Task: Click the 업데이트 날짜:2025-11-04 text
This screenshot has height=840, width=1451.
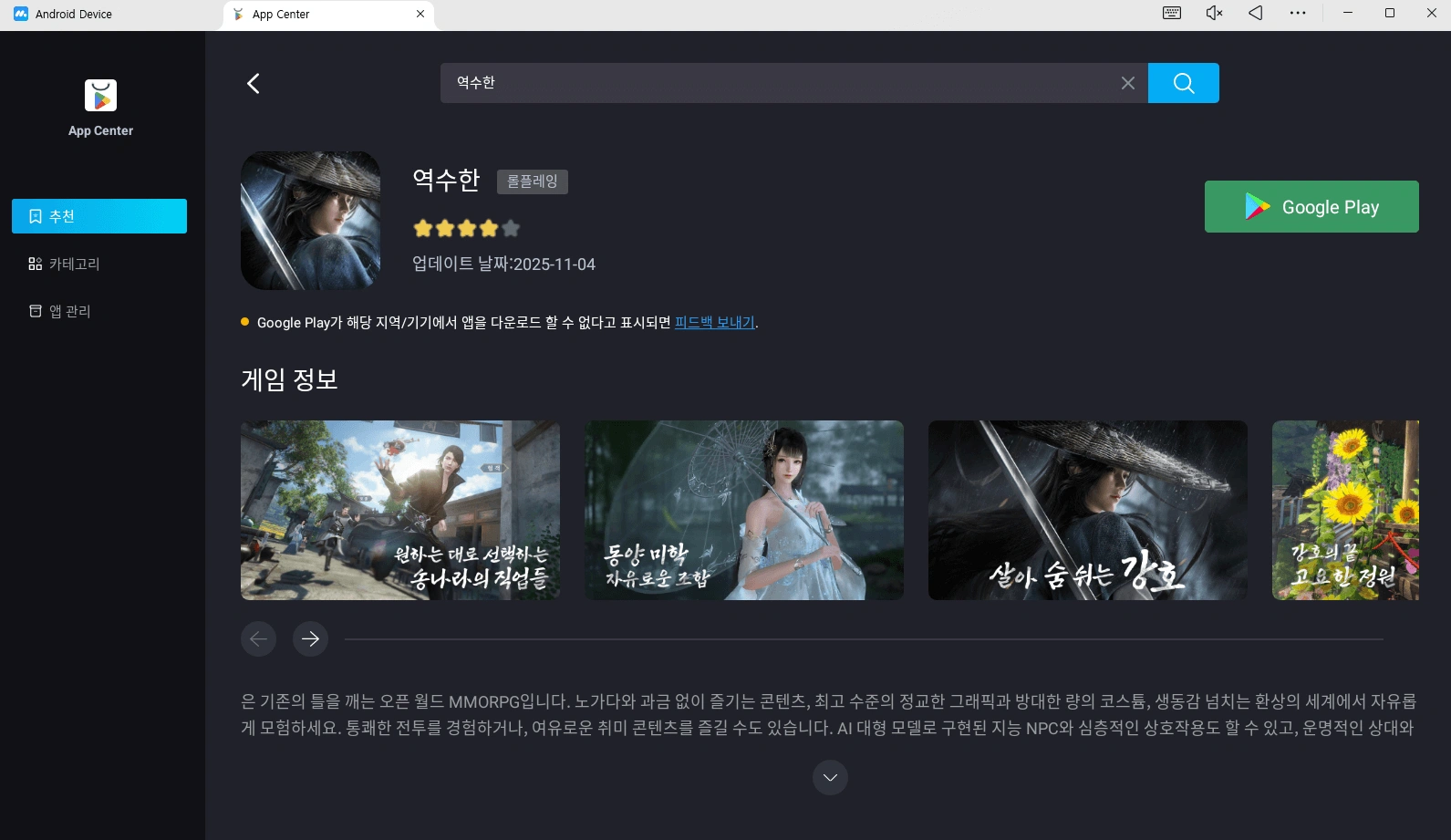Action: 503,264
